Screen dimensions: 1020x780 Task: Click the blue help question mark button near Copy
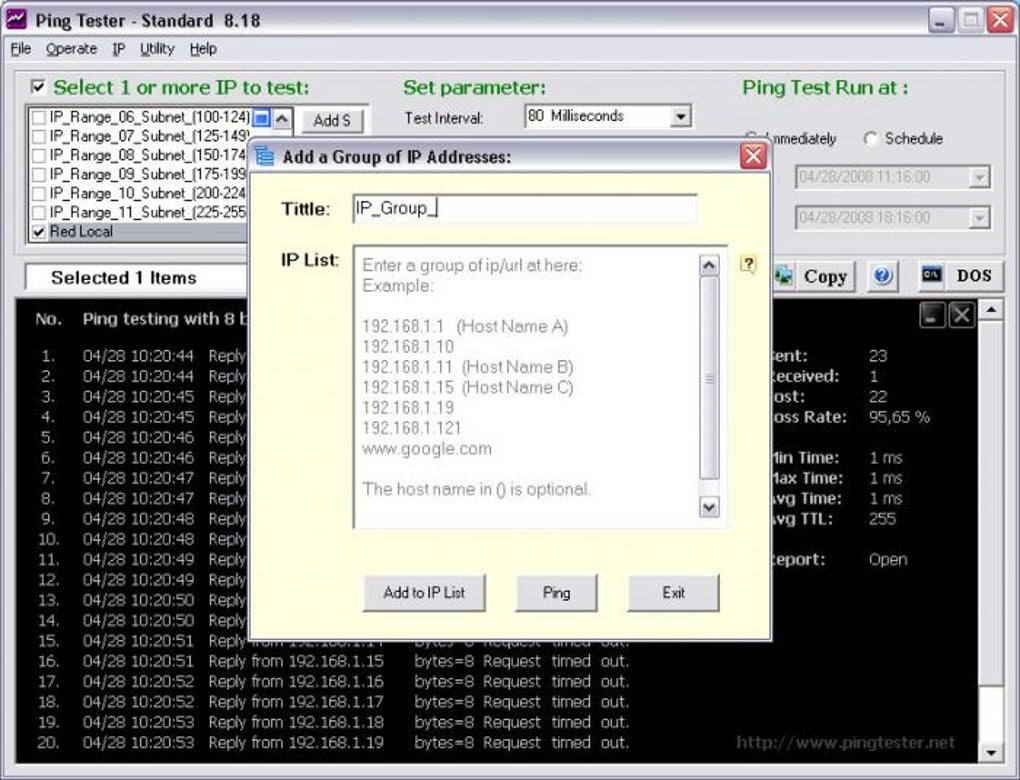point(882,276)
